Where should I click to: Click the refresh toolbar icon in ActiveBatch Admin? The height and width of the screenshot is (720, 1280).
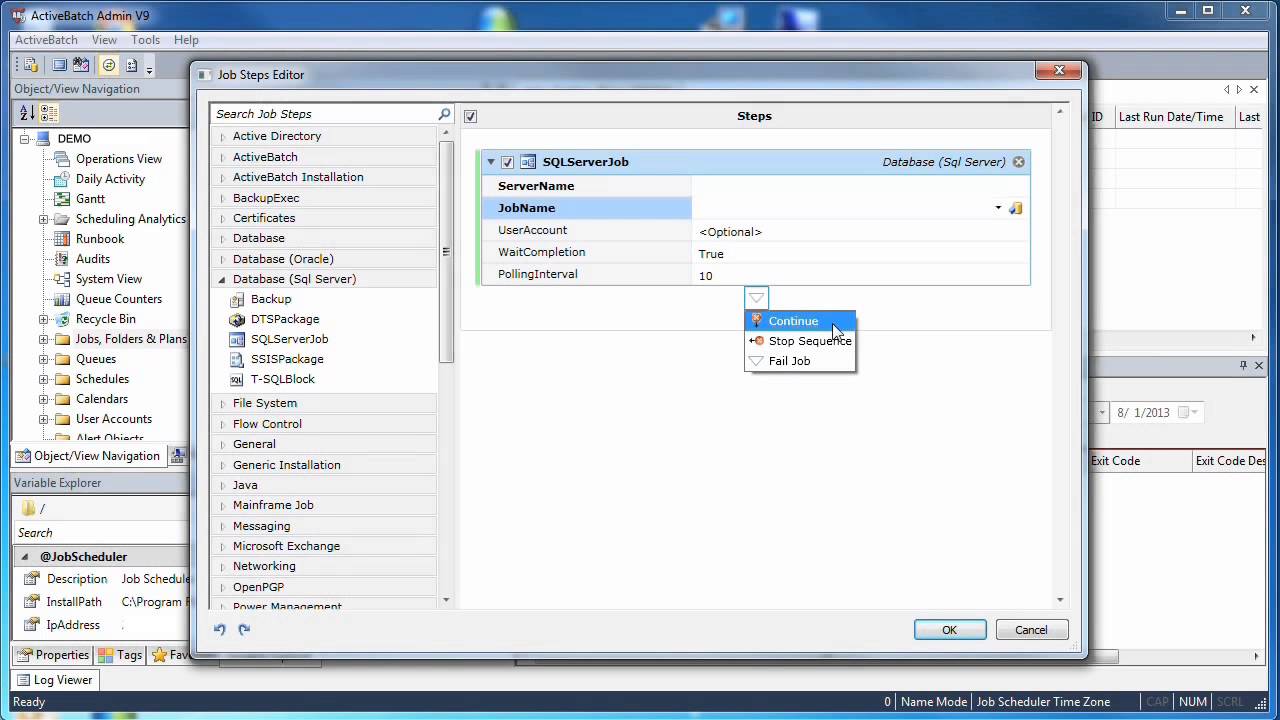(108, 65)
